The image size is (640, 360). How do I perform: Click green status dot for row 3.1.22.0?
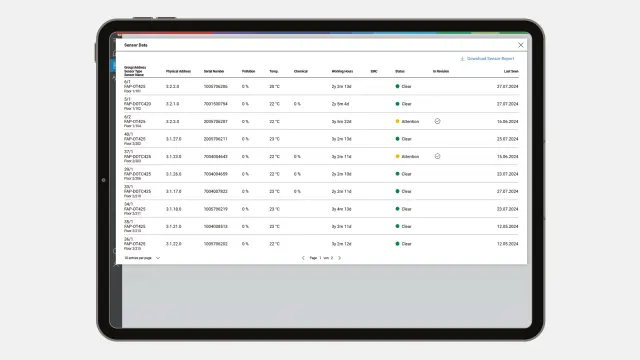tap(397, 244)
